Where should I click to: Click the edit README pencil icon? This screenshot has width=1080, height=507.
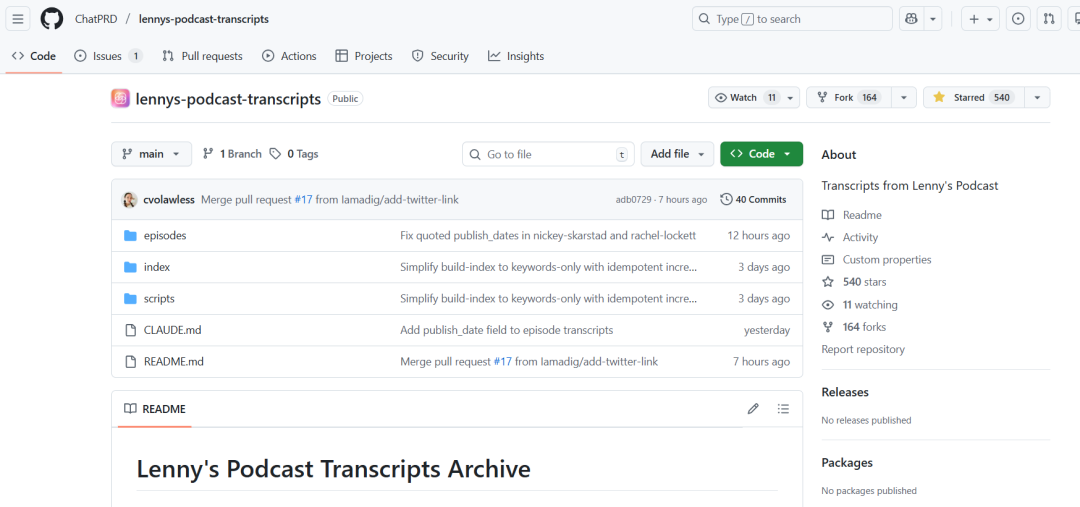753,409
